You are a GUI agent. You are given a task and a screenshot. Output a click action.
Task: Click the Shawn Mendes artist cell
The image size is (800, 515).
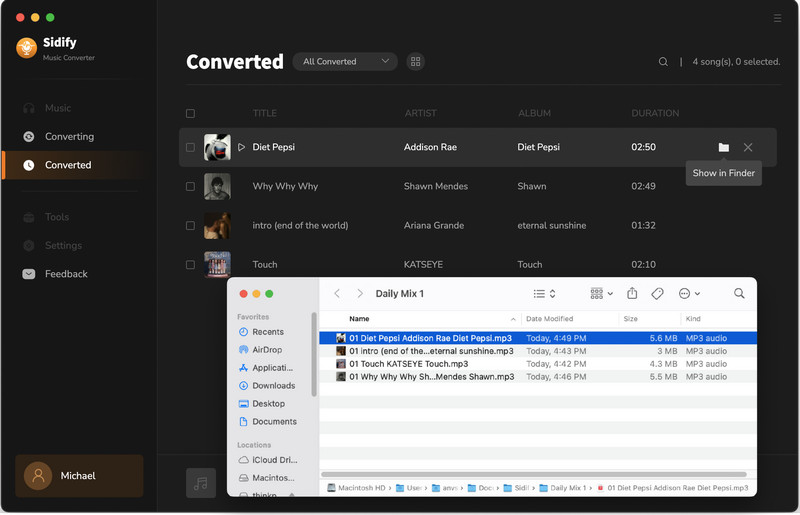click(x=436, y=186)
